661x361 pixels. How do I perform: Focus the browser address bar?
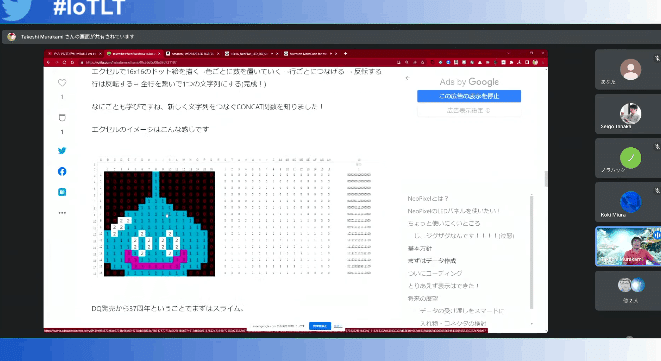tap(236, 62)
